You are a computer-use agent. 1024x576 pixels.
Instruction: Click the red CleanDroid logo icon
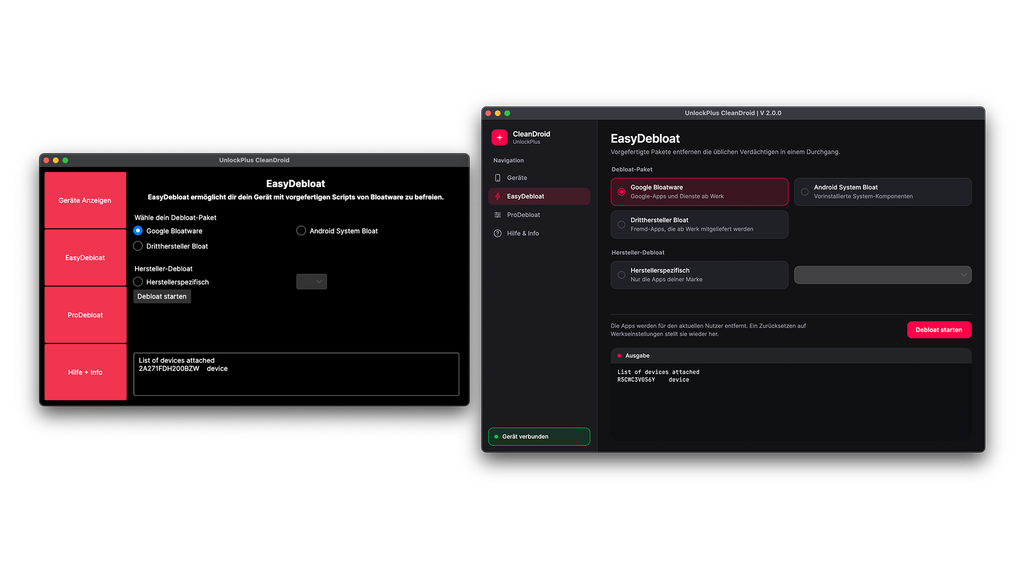tap(500, 137)
